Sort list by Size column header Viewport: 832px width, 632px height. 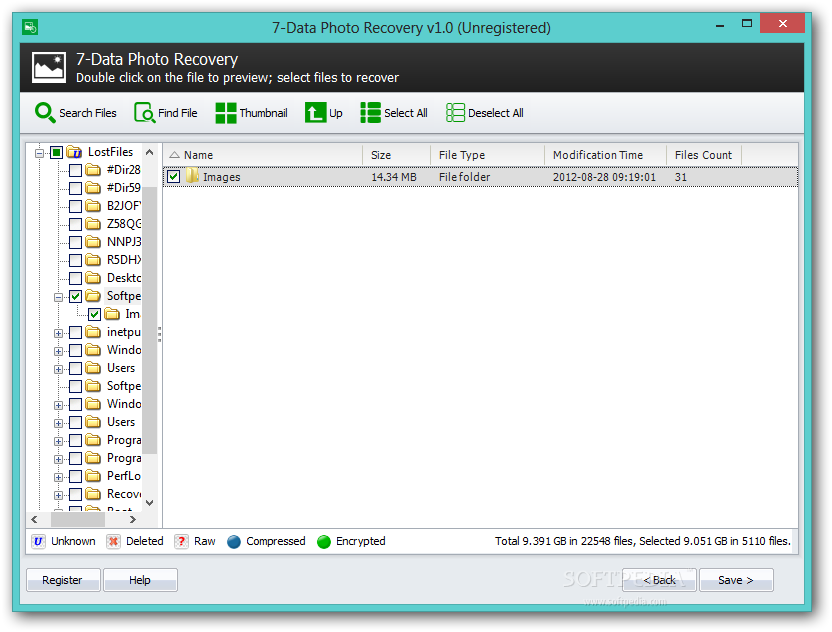click(x=396, y=155)
